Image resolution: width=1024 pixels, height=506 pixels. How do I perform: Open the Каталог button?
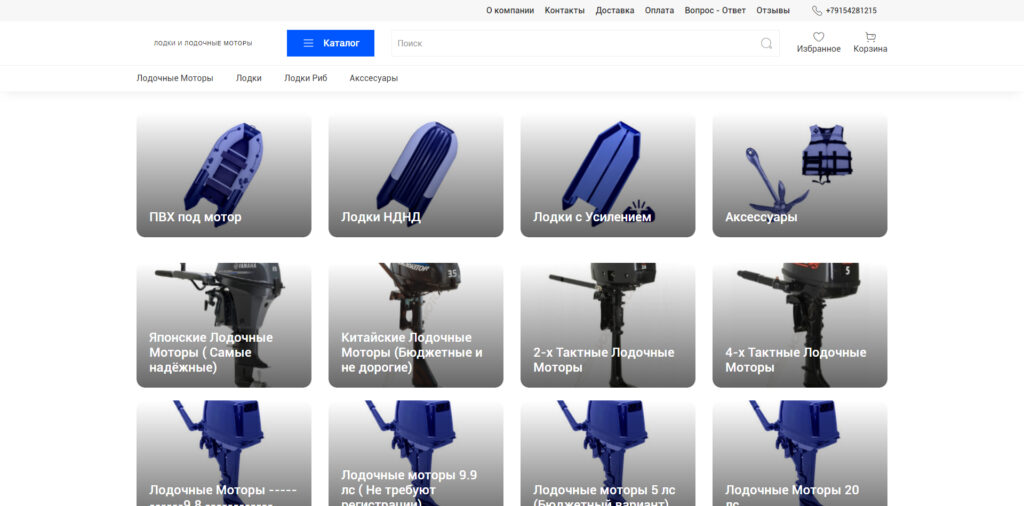[x=330, y=43]
